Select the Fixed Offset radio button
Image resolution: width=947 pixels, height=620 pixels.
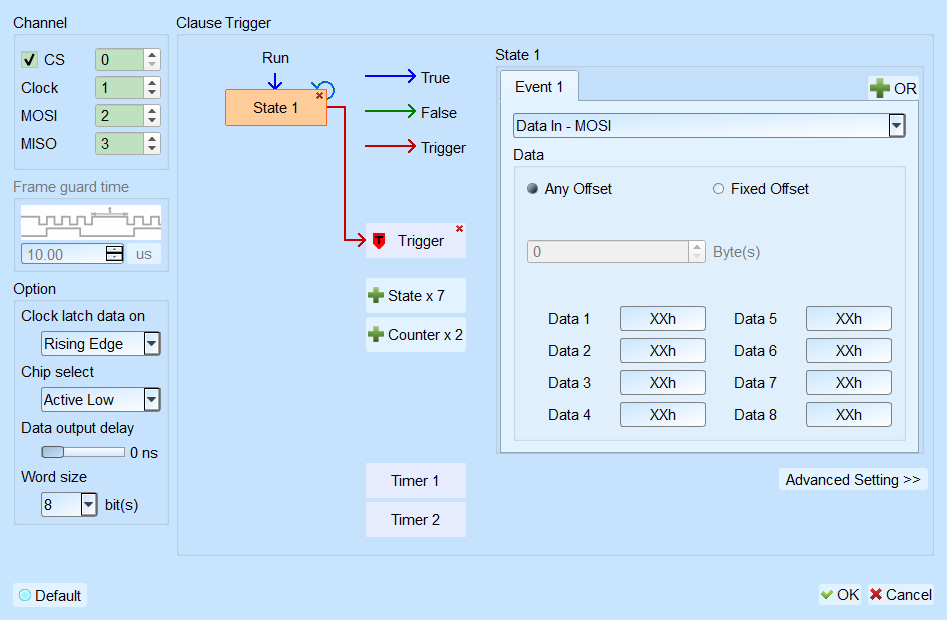(718, 189)
